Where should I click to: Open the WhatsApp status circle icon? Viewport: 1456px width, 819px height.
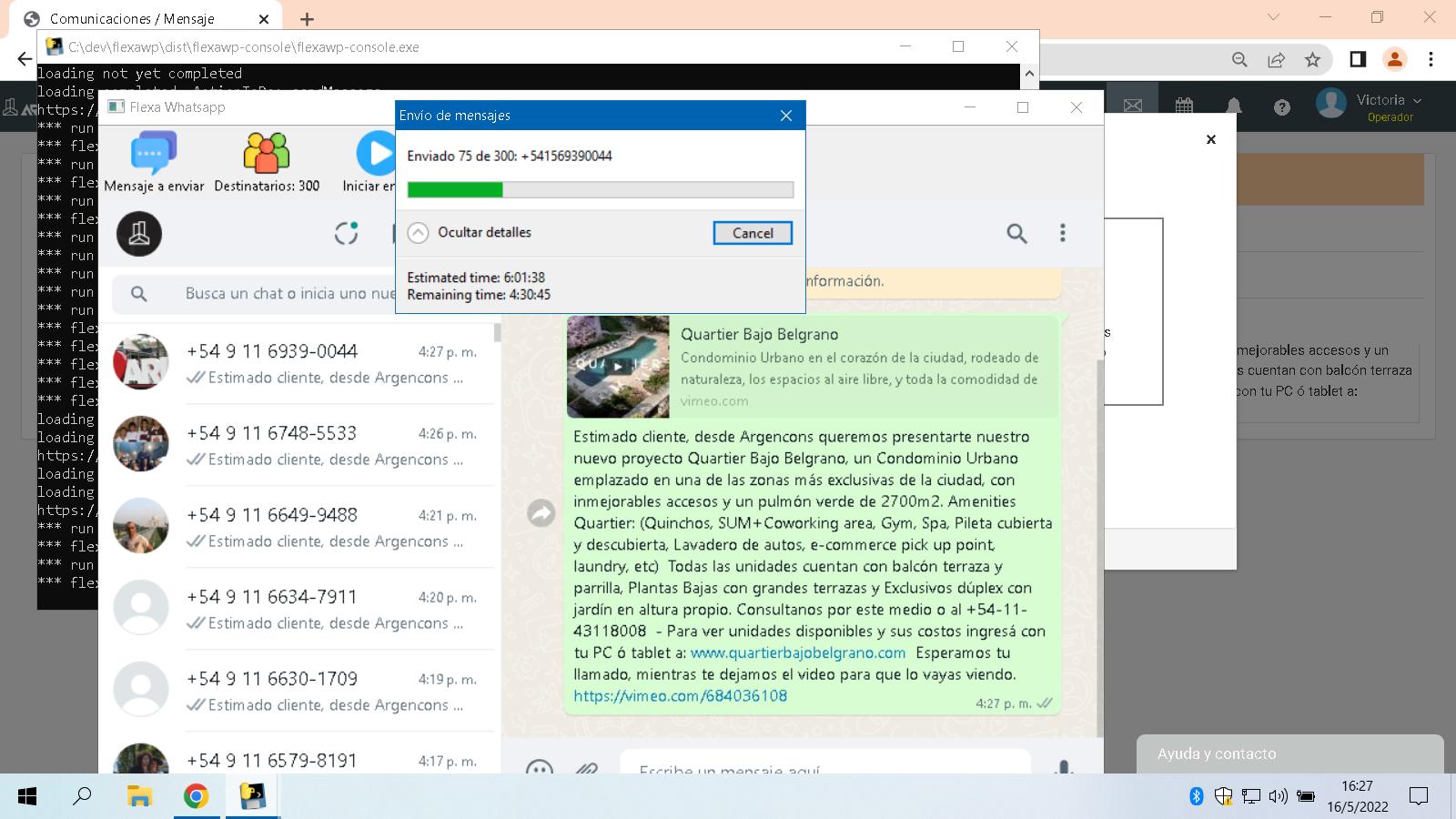coord(346,234)
